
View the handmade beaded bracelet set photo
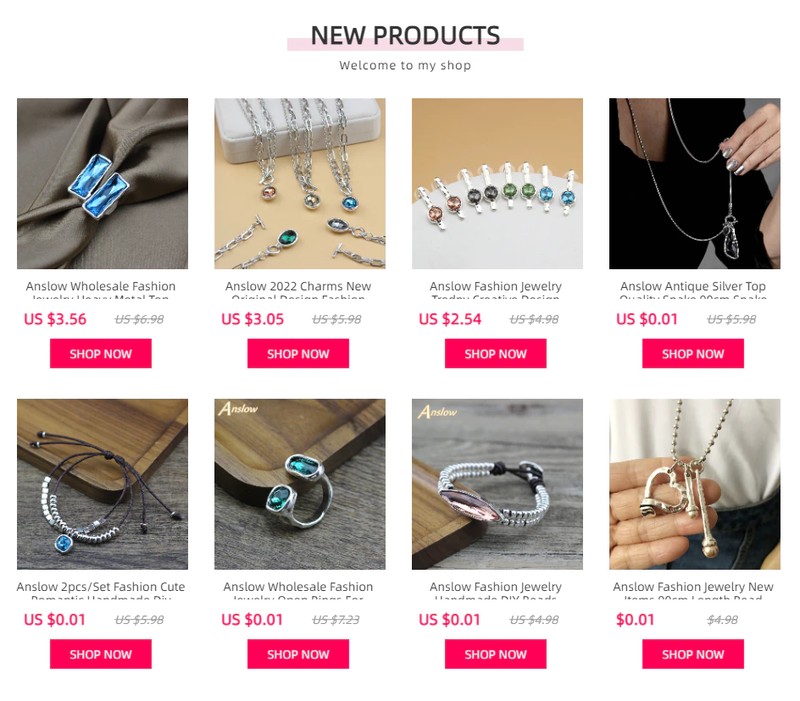(102, 484)
